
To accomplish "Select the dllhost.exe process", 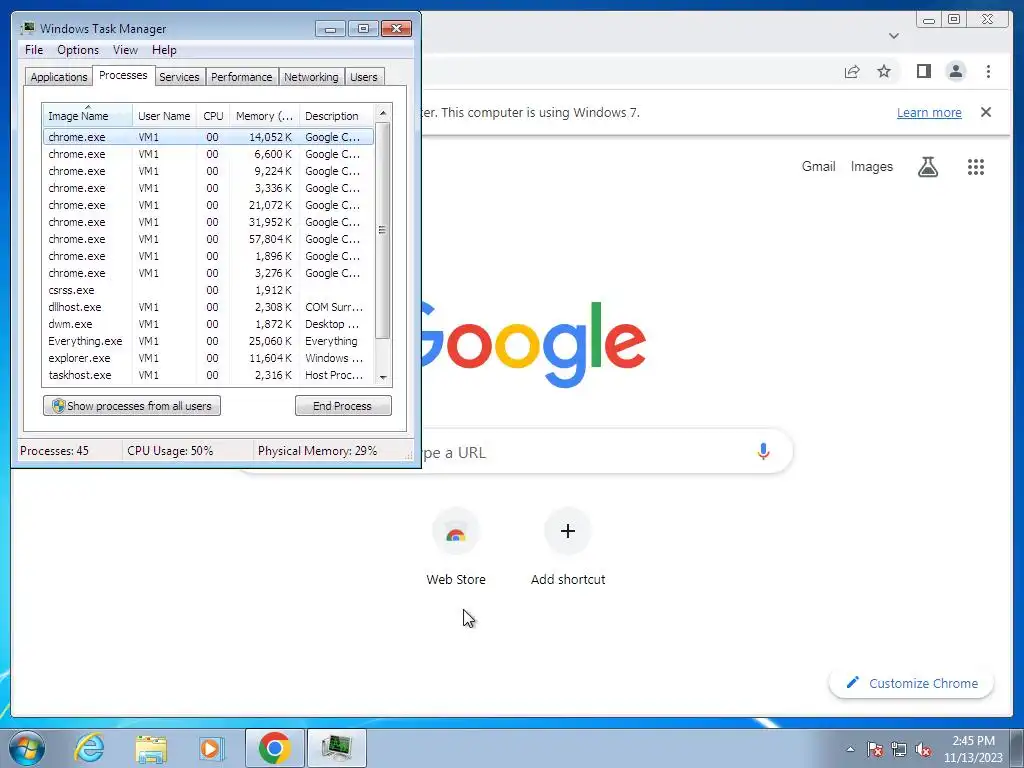I will [x=208, y=307].
